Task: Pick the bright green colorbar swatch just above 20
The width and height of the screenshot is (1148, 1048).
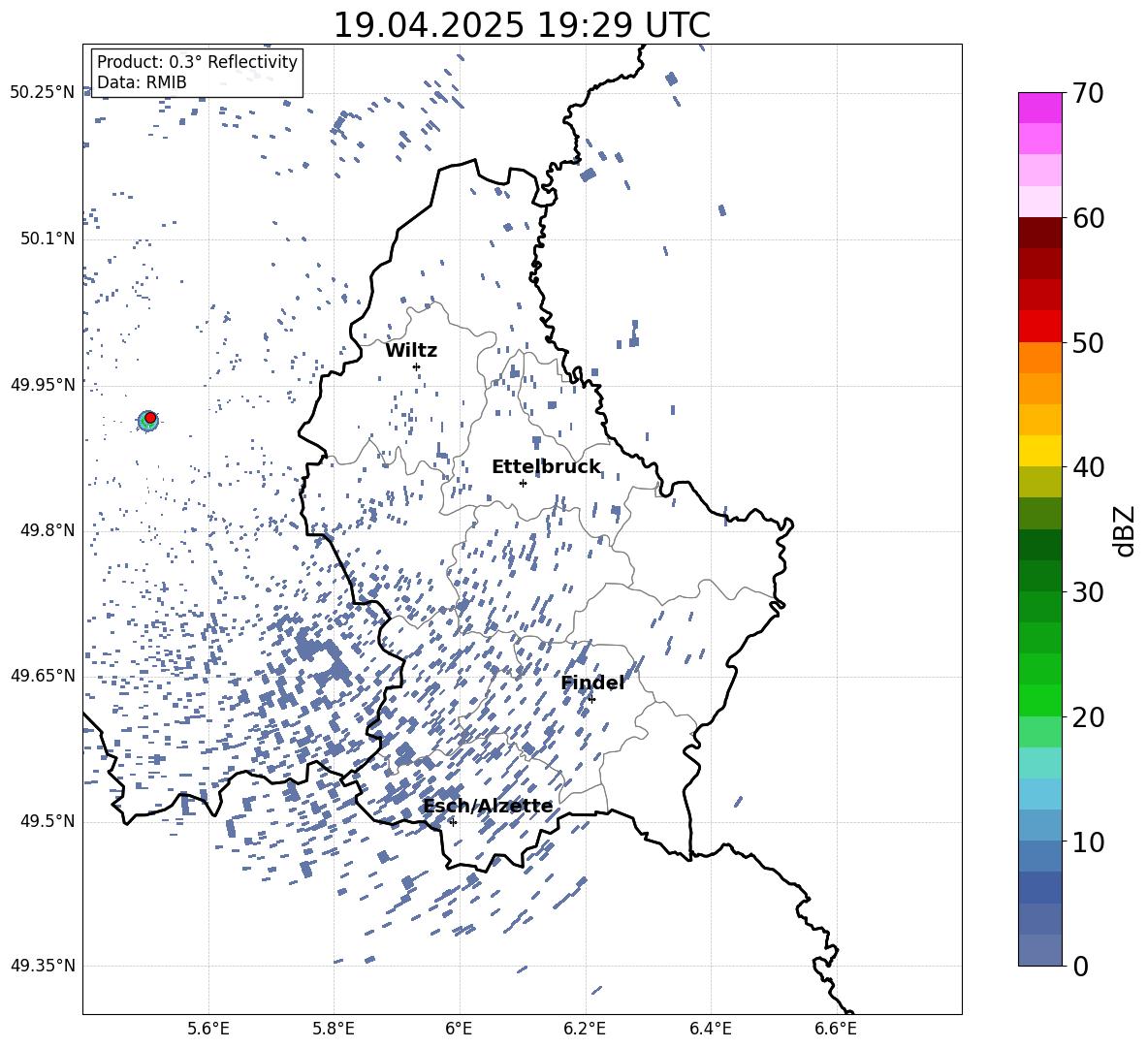Action: pyautogui.click(x=1039, y=700)
